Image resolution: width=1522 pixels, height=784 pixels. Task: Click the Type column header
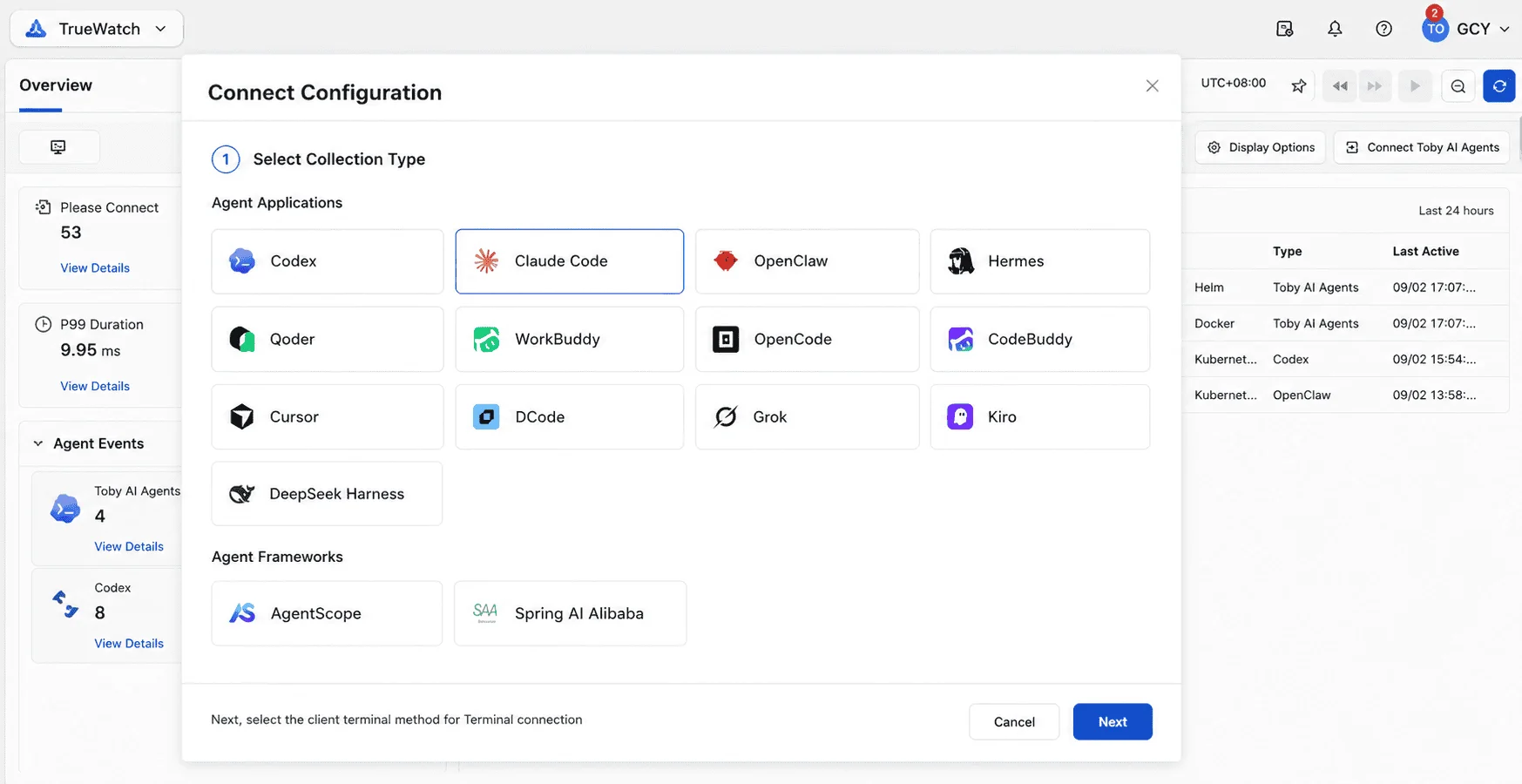click(1287, 252)
